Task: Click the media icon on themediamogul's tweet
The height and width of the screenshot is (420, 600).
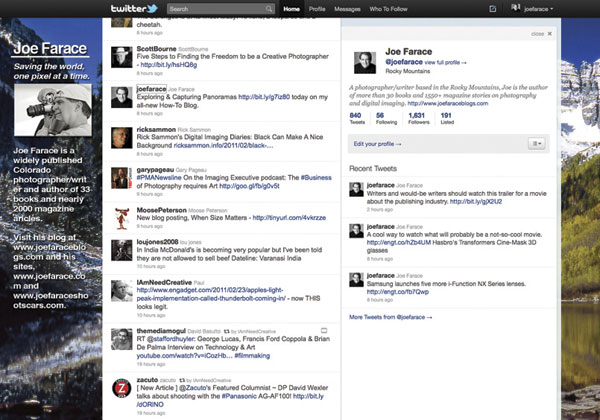Action: click(324, 330)
